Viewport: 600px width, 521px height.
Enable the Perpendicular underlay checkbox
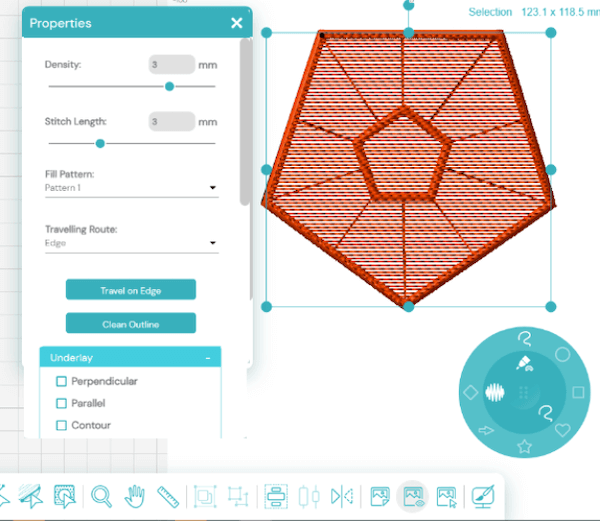[62, 381]
